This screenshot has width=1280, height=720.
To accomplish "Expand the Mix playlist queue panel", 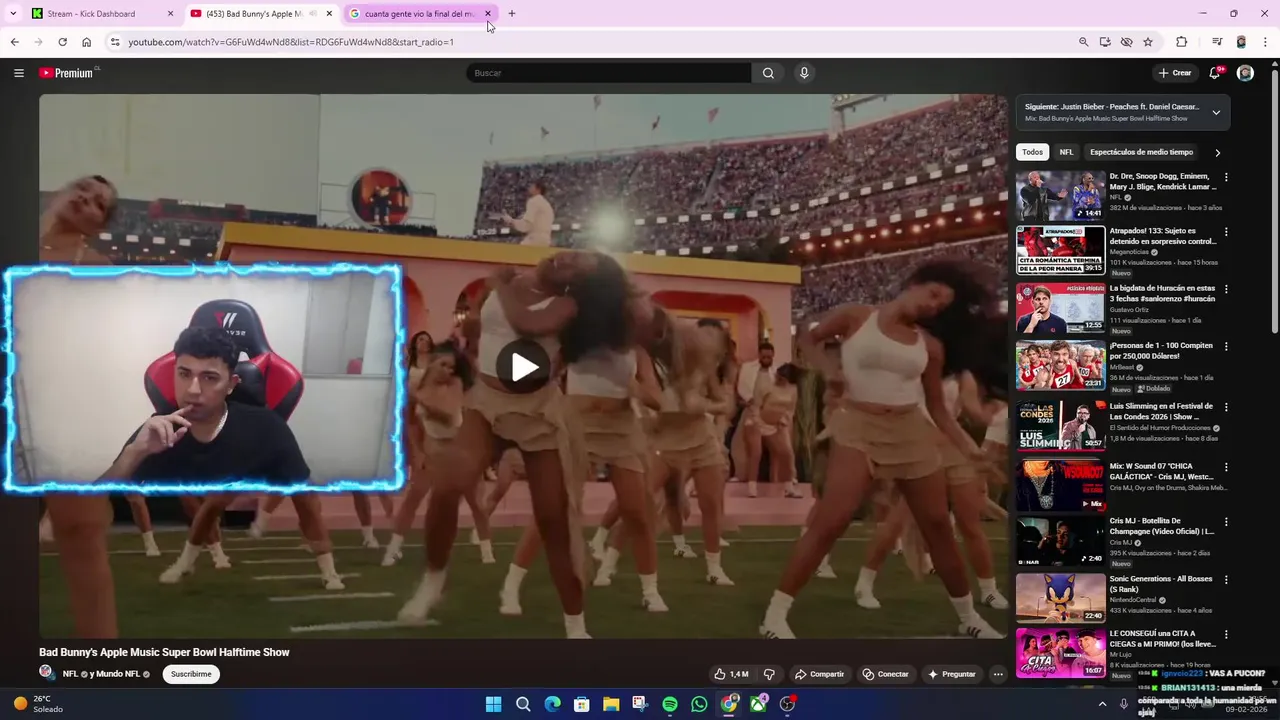I will tap(1216, 112).
